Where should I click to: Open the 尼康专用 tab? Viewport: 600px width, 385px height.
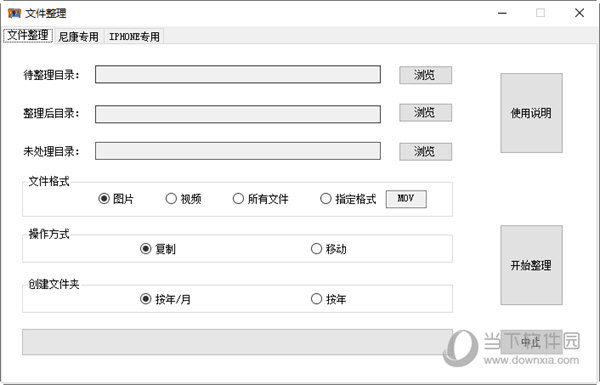pyautogui.click(x=78, y=36)
